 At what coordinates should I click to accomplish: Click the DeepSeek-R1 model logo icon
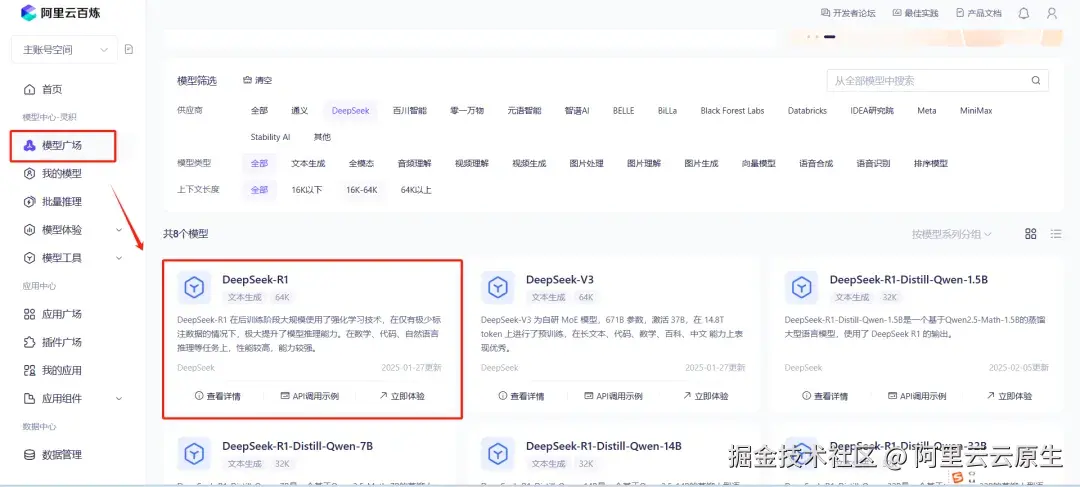pyautogui.click(x=194, y=287)
